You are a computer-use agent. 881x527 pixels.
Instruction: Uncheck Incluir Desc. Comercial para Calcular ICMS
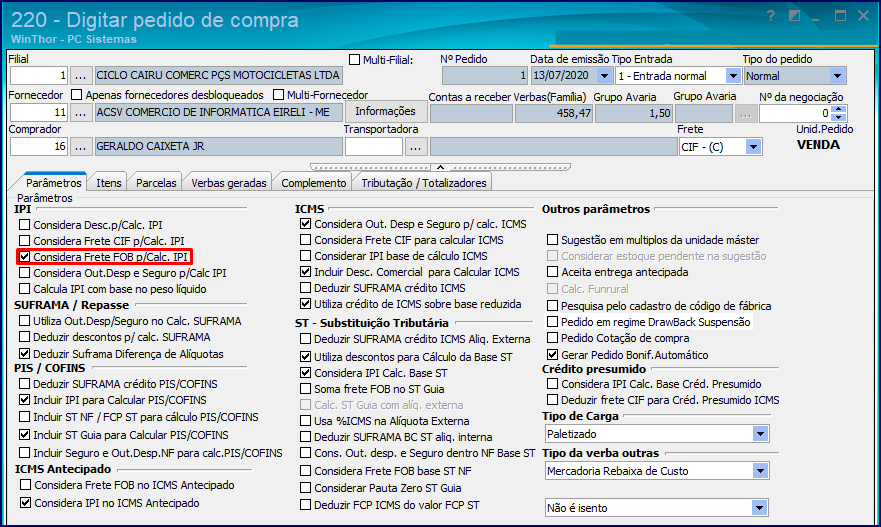pos(305,272)
